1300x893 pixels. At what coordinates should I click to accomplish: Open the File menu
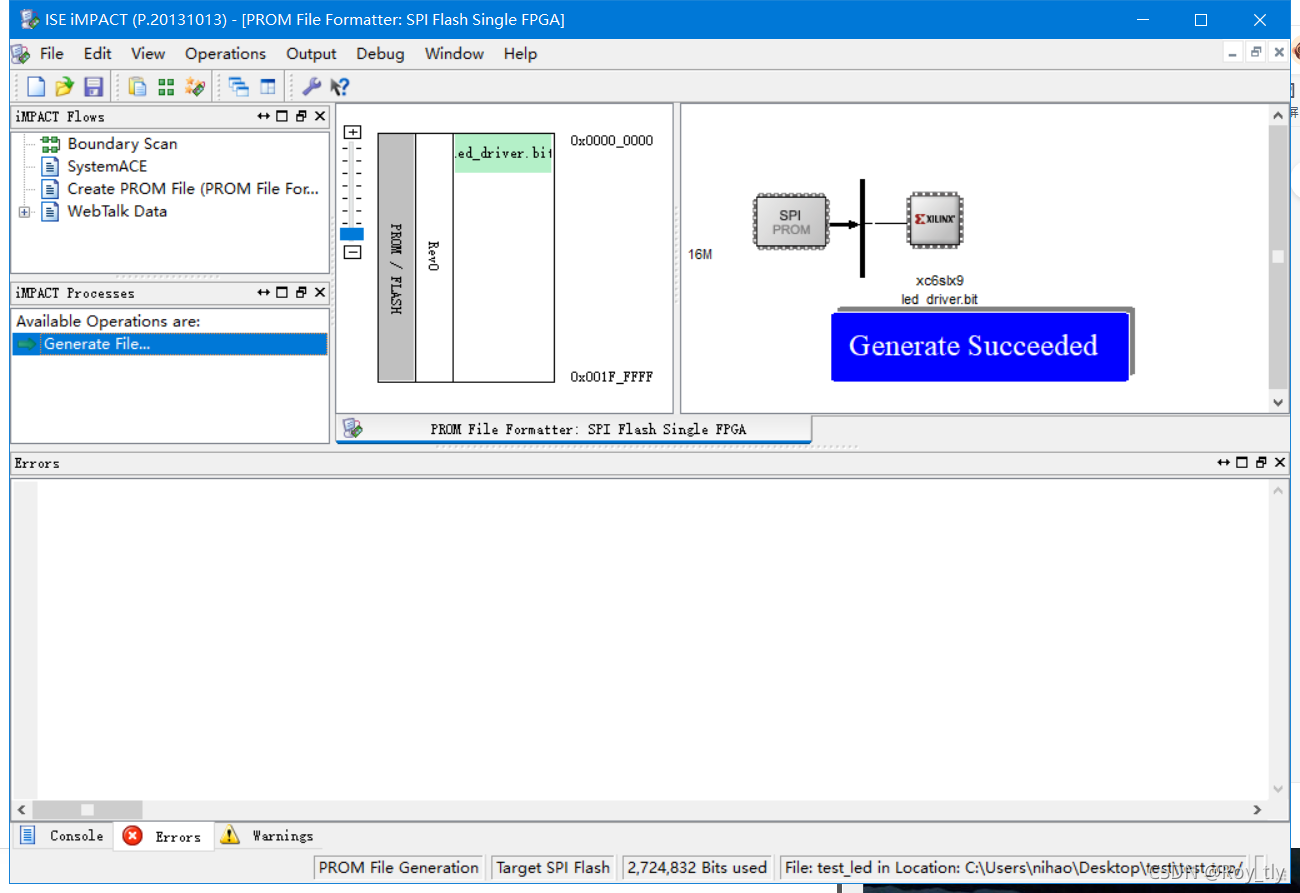(x=52, y=54)
